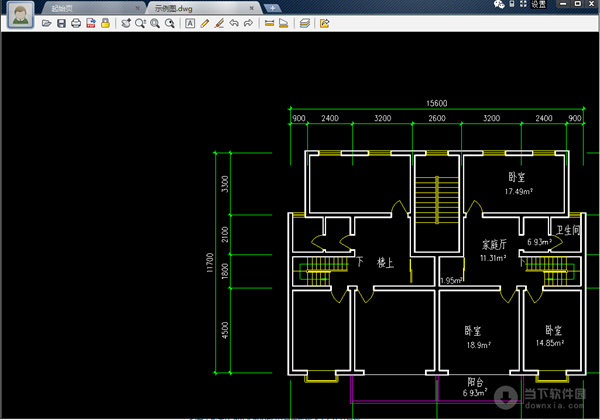Click the measure distance ruler tool
This screenshot has width=600, height=420.
coord(268,23)
